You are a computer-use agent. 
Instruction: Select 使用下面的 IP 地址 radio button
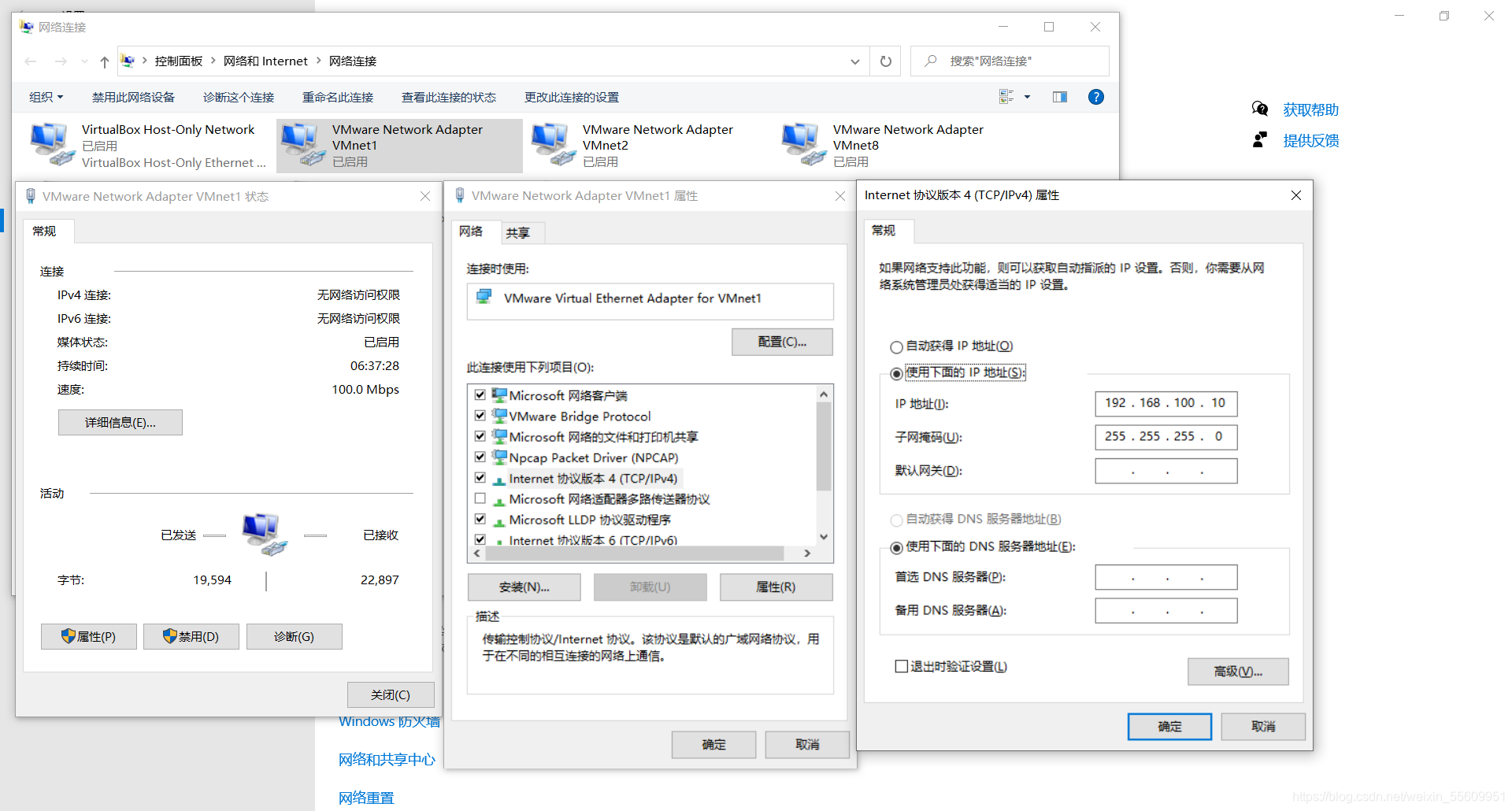coord(896,373)
